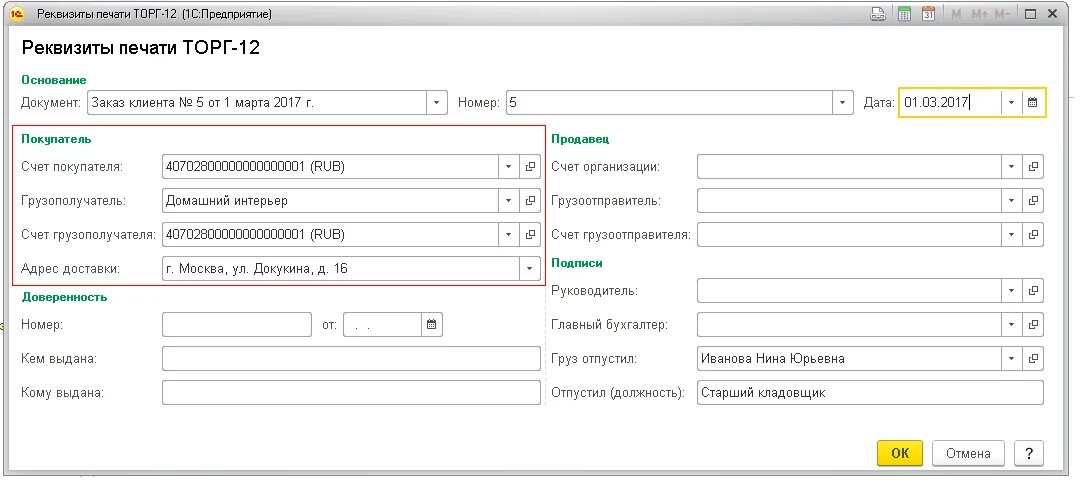Expand the Груз отпустил dropdown
Image resolution: width=1080 pixels, height=487 pixels.
(x=1011, y=359)
